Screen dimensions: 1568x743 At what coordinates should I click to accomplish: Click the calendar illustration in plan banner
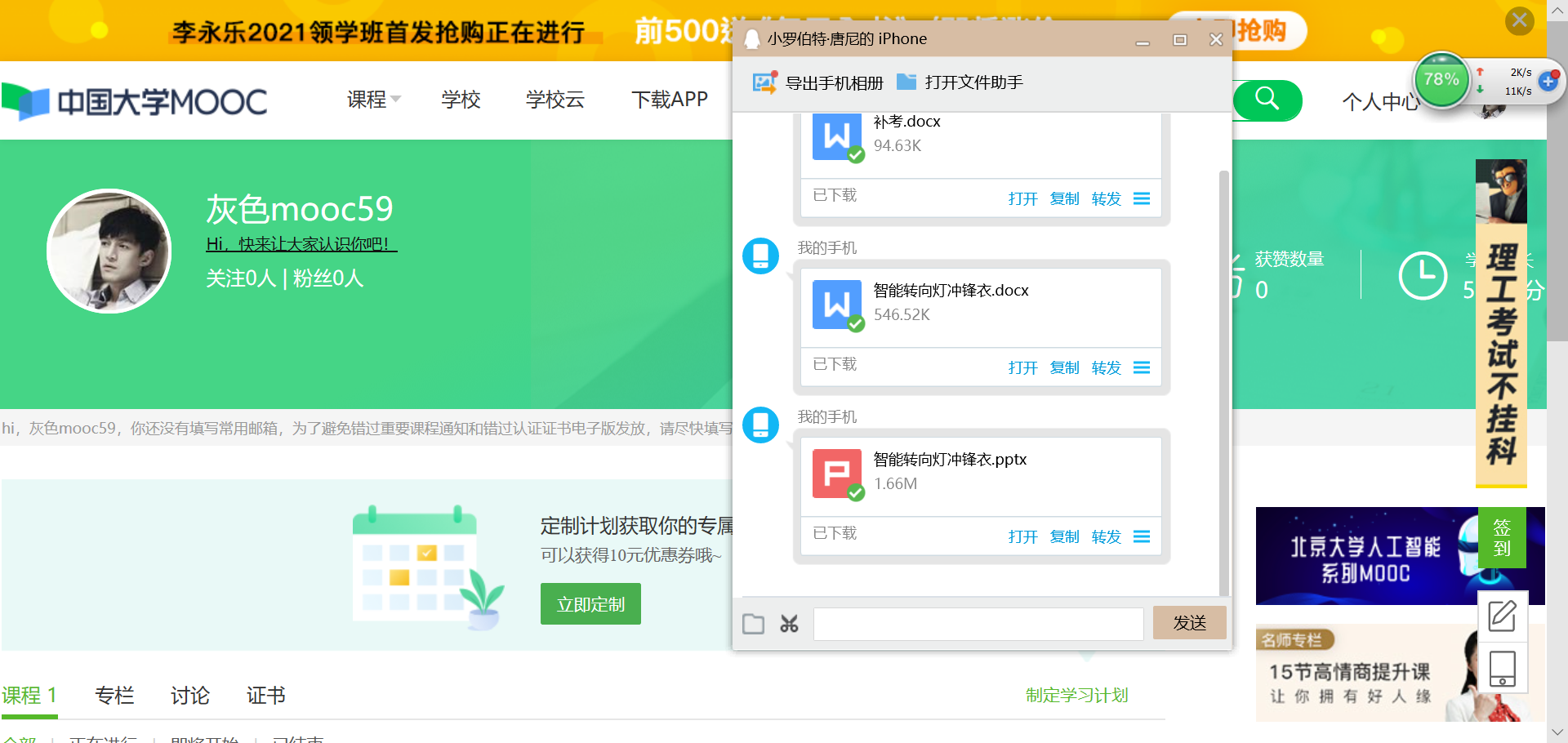point(428,567)
